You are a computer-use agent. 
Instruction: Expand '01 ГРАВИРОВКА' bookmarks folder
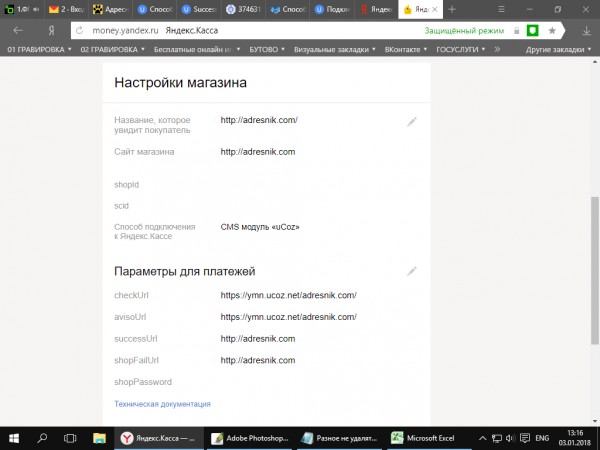[x=39, y=49]
